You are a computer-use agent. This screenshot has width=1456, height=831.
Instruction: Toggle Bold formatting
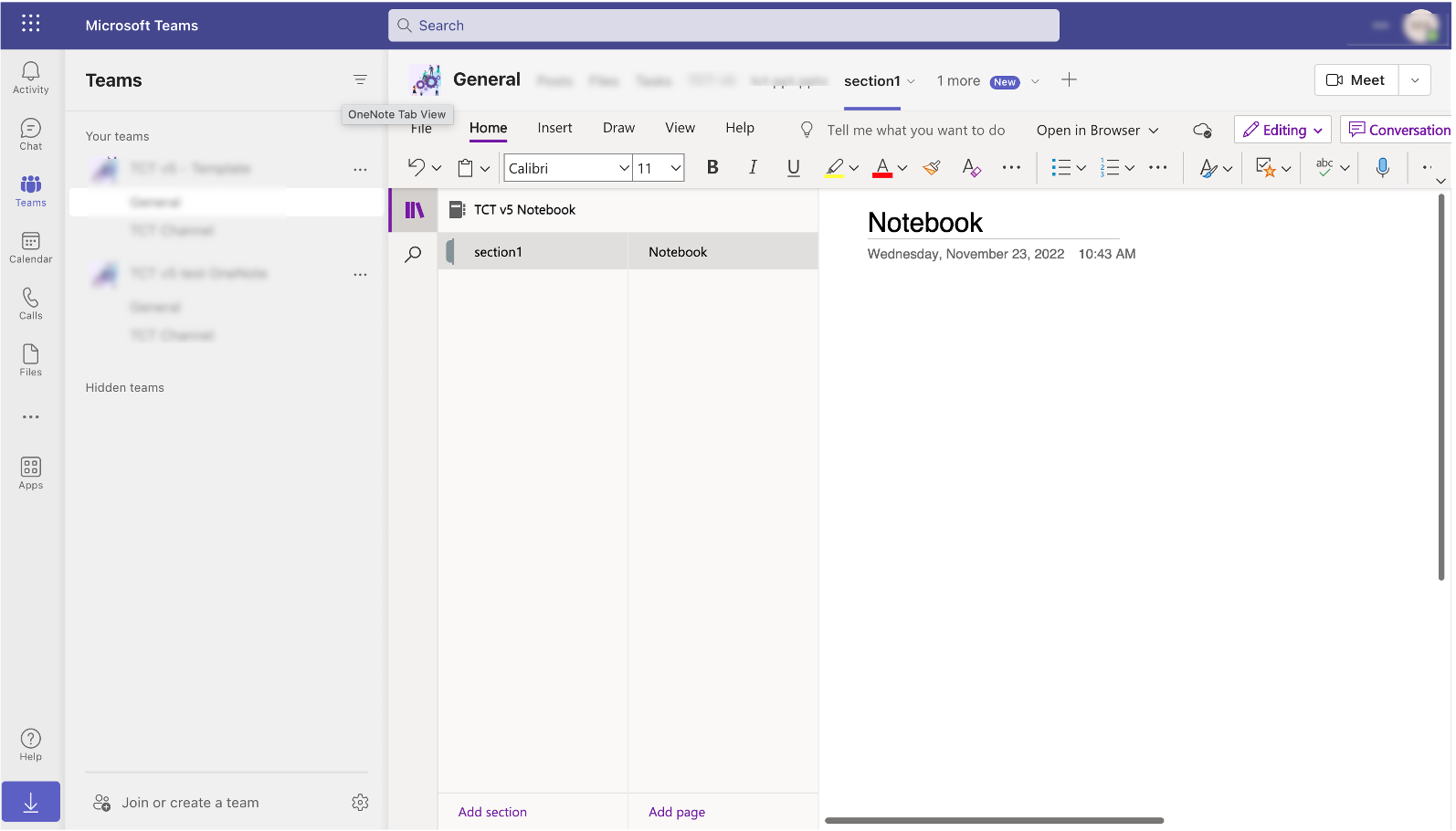click(x=712, y=168)
